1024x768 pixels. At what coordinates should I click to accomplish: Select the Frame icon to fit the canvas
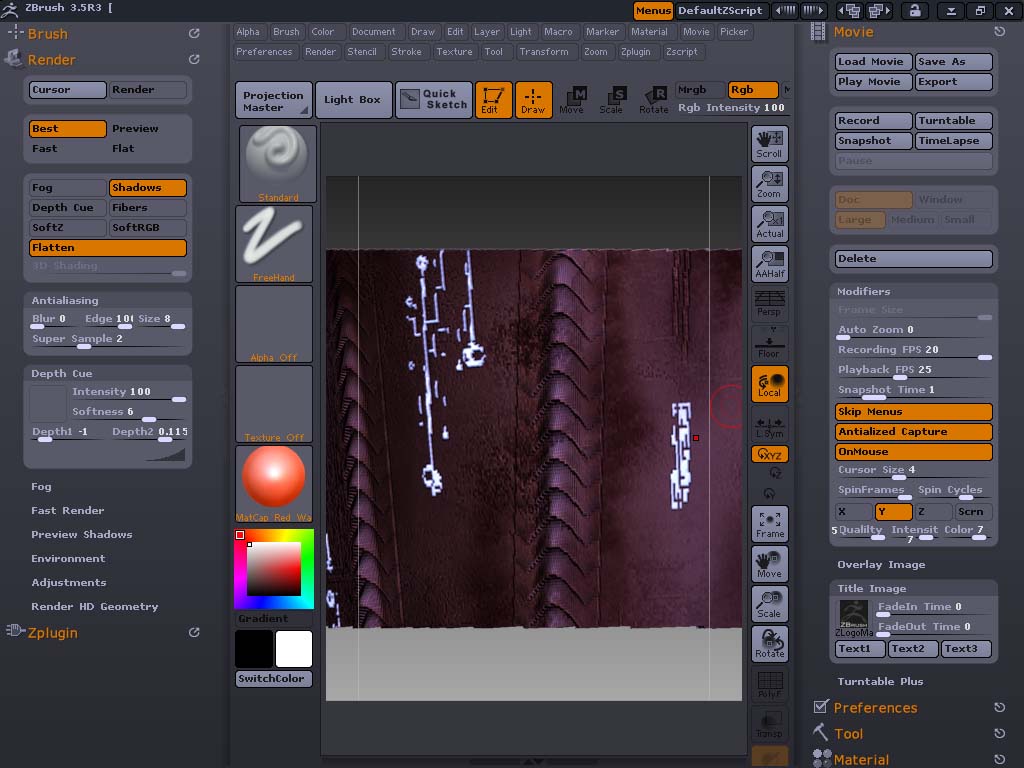point(769,523)
